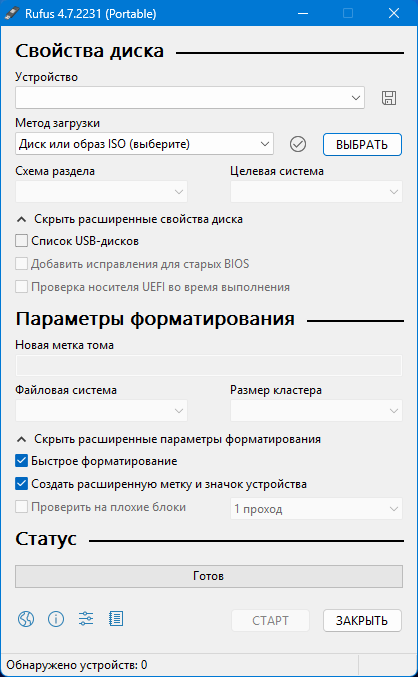The width and height of the screenshot is (418, 677).
Task: Click the Готов status progress bar
Action: pos(209,576)
